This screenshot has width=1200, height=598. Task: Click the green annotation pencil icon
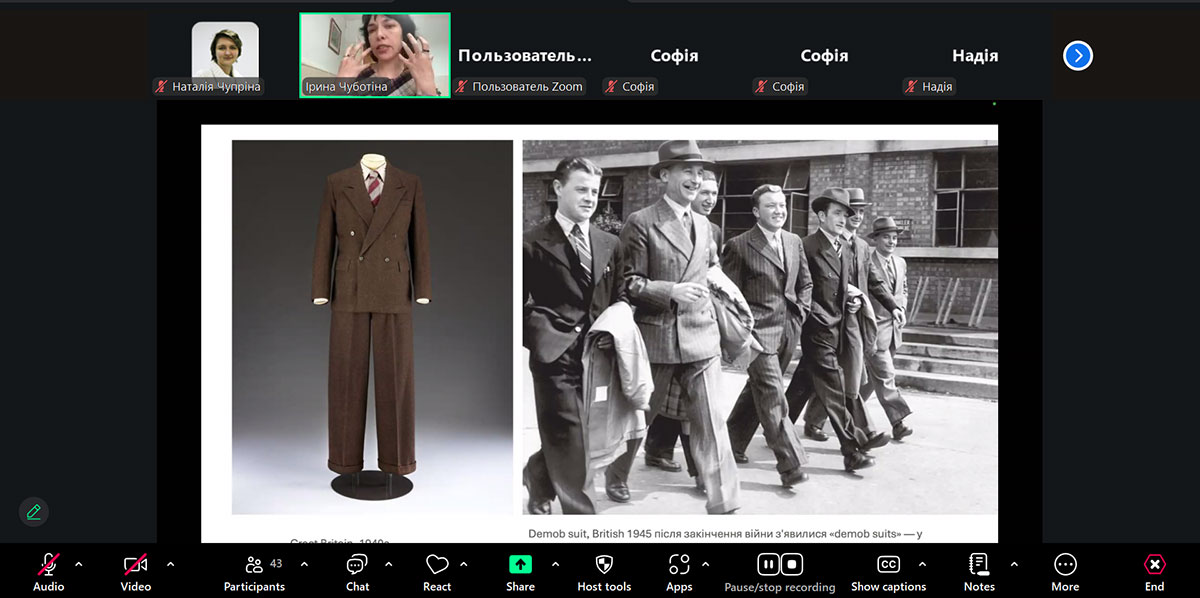point(34,512)
